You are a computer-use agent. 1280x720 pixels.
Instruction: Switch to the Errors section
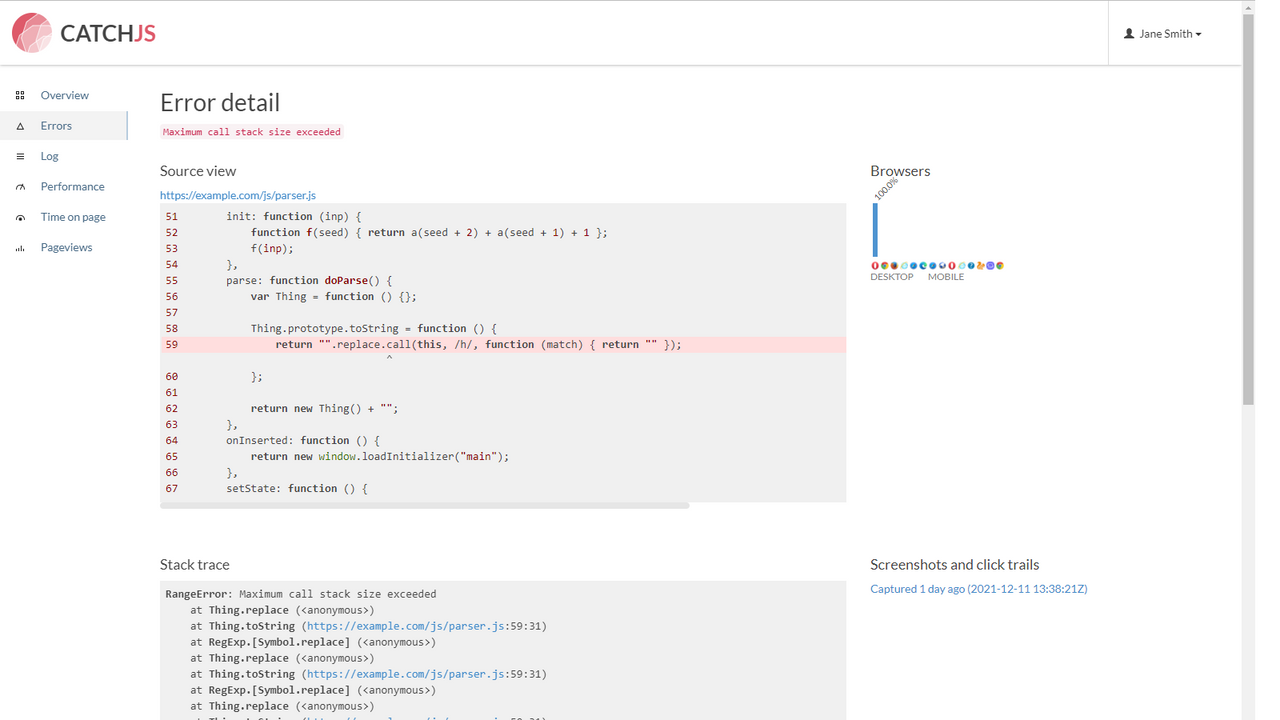coord(54,125)
